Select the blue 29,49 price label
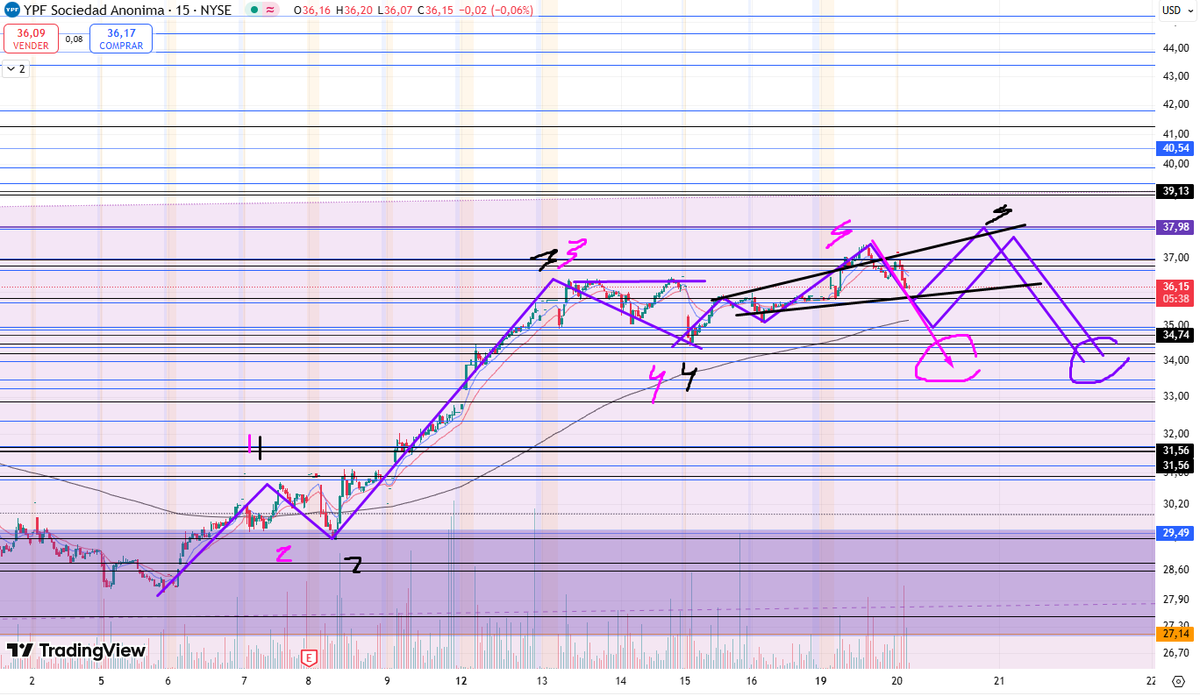Screen dimensions: 1200x696 click(1174, 534)
